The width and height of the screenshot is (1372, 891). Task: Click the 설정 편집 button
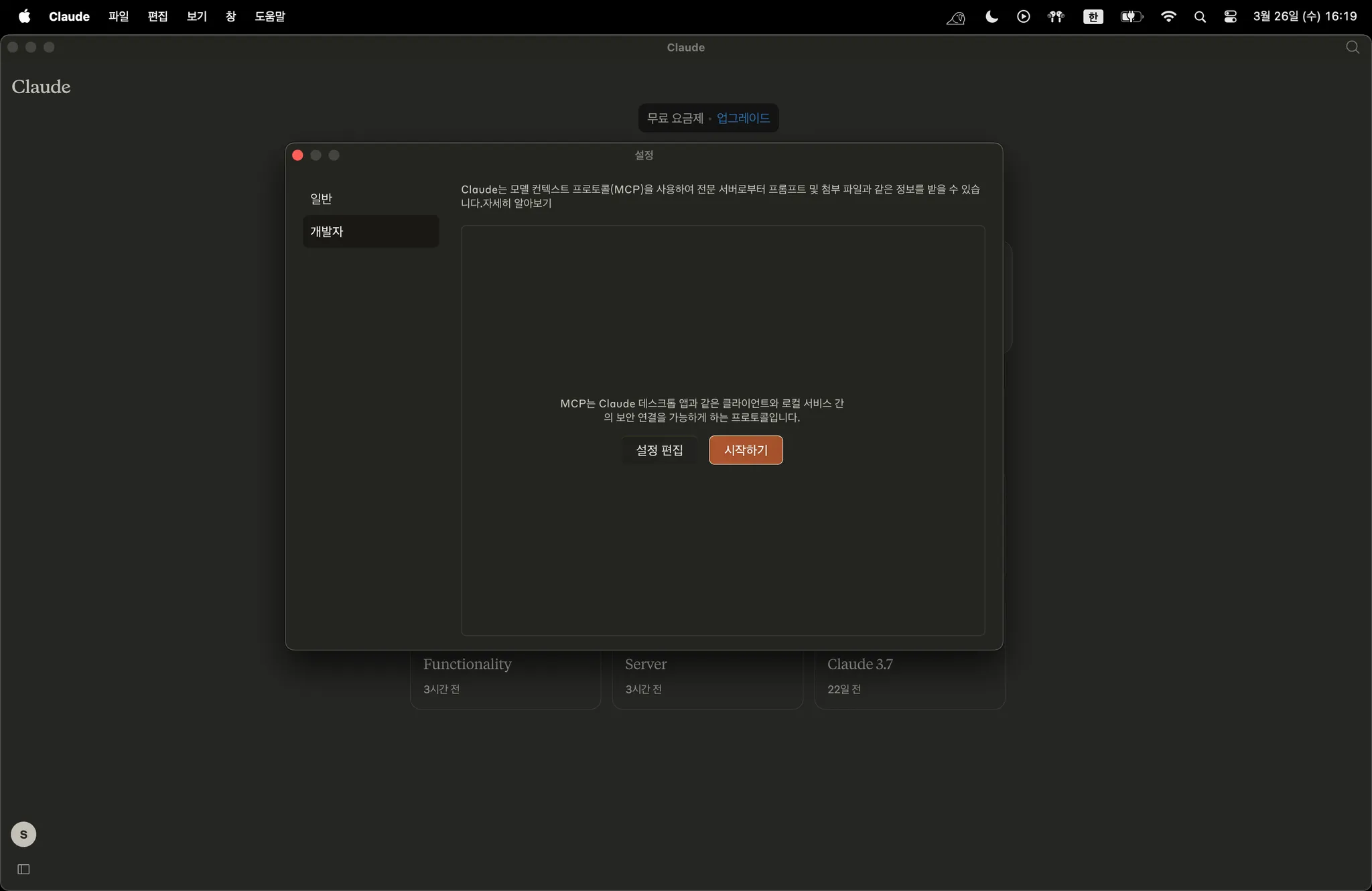[659, 450]
